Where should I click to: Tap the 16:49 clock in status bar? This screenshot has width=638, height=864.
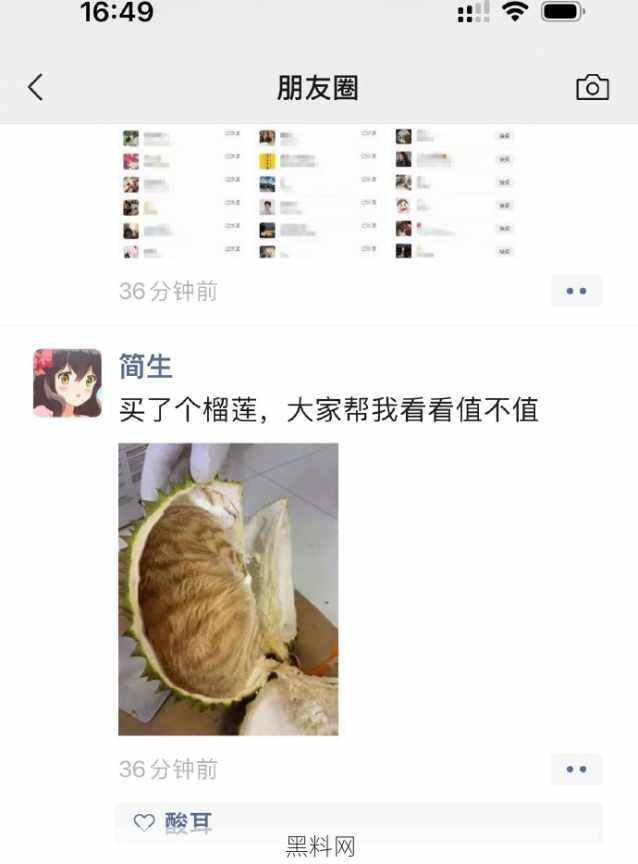[x=117, y=12]
